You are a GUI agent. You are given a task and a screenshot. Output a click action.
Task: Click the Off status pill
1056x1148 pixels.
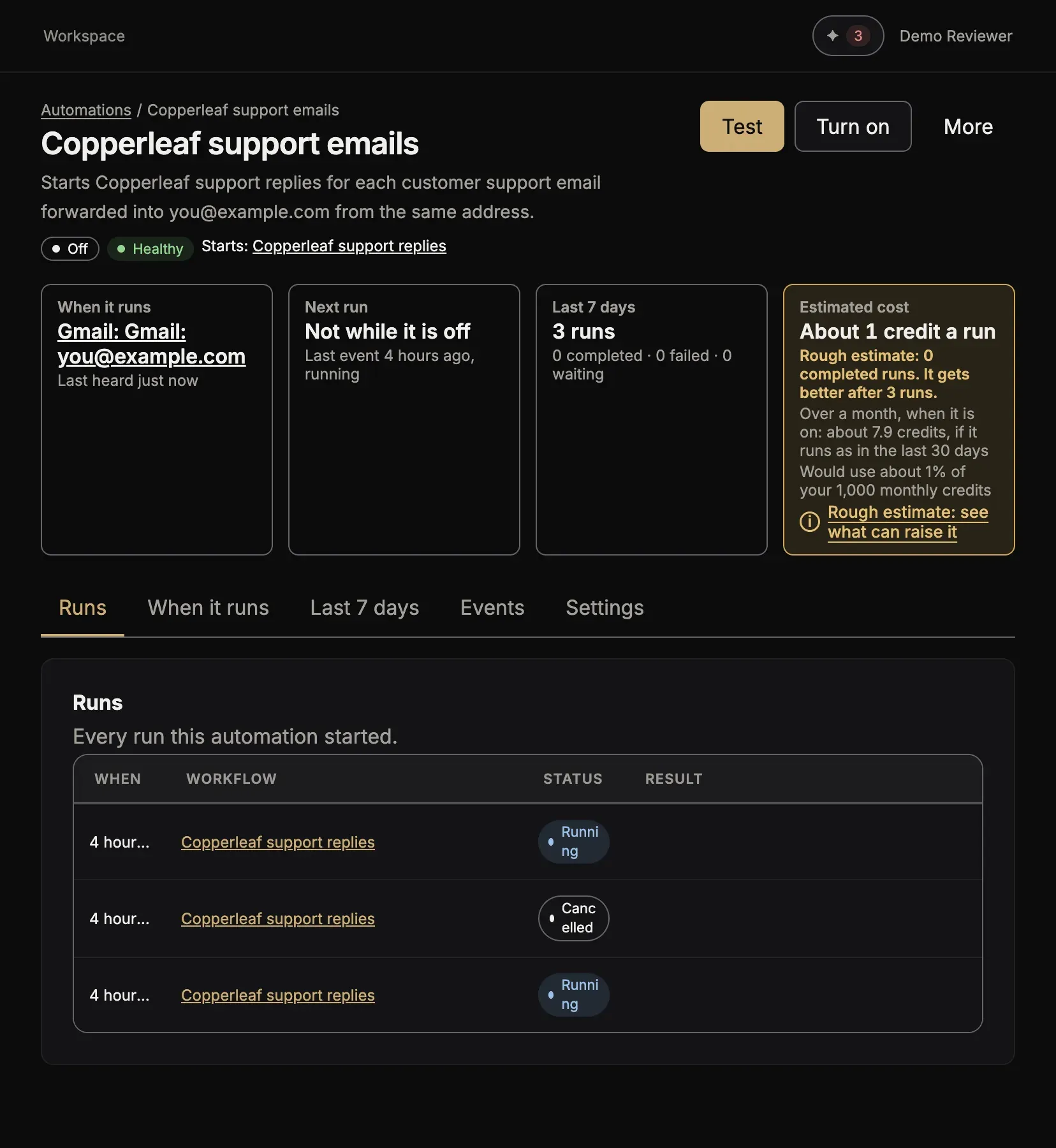(70, 249)
